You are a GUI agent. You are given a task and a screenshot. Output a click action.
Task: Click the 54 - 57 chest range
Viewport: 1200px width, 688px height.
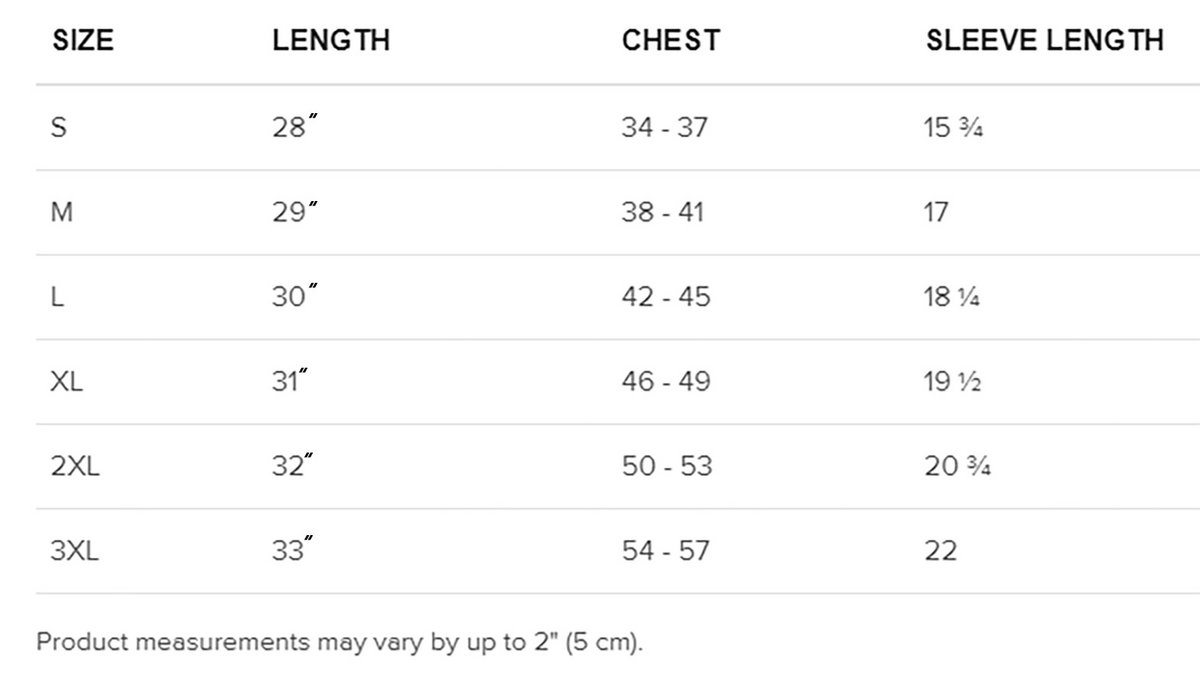(666, 551)
